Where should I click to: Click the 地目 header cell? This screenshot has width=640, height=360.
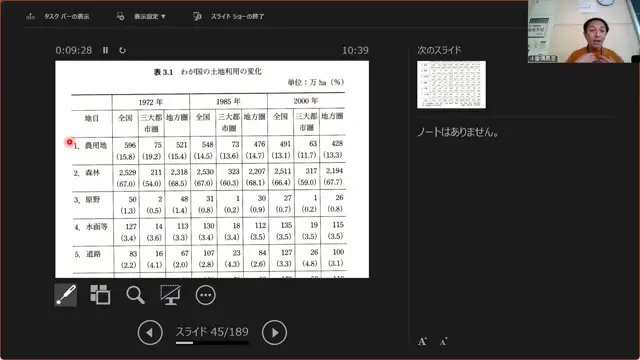[x=92, y=118]
